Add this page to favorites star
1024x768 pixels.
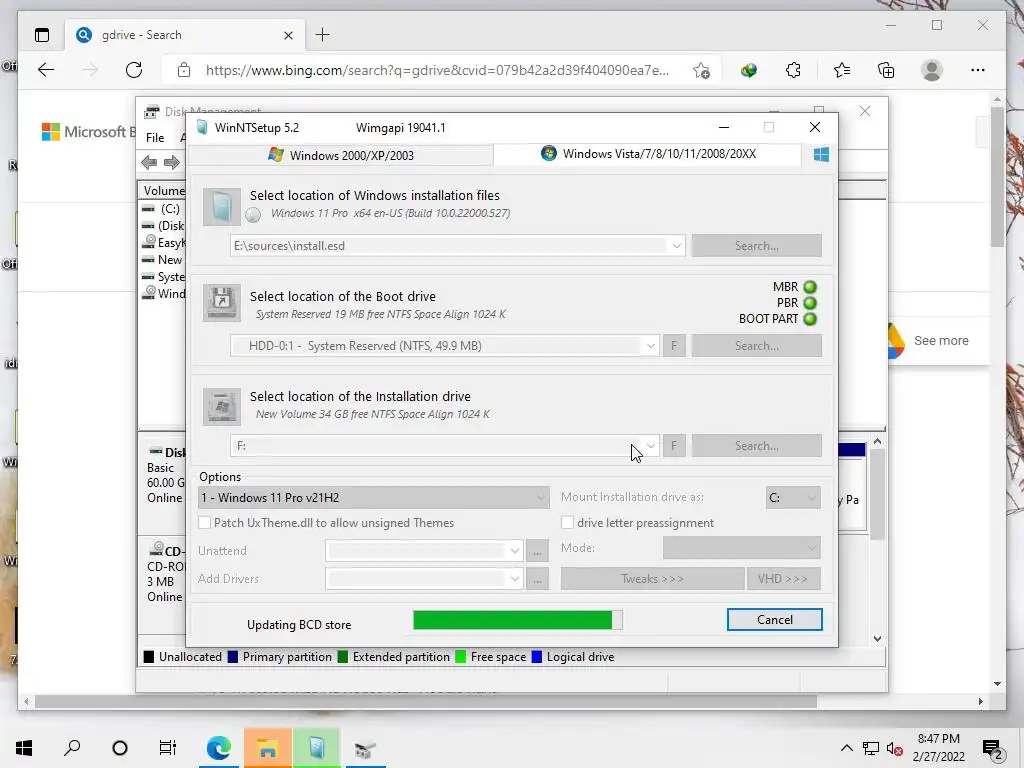701,71
